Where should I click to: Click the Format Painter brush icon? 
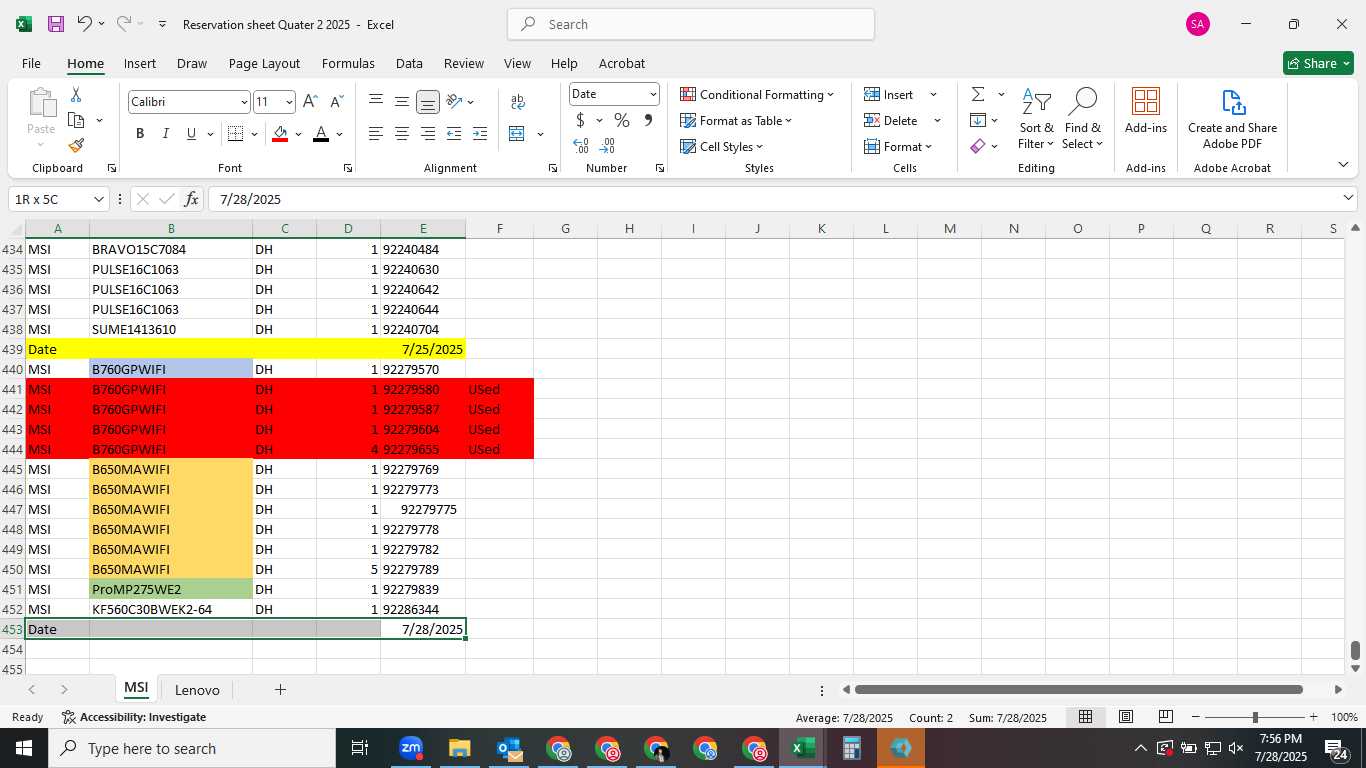[76, 146]
